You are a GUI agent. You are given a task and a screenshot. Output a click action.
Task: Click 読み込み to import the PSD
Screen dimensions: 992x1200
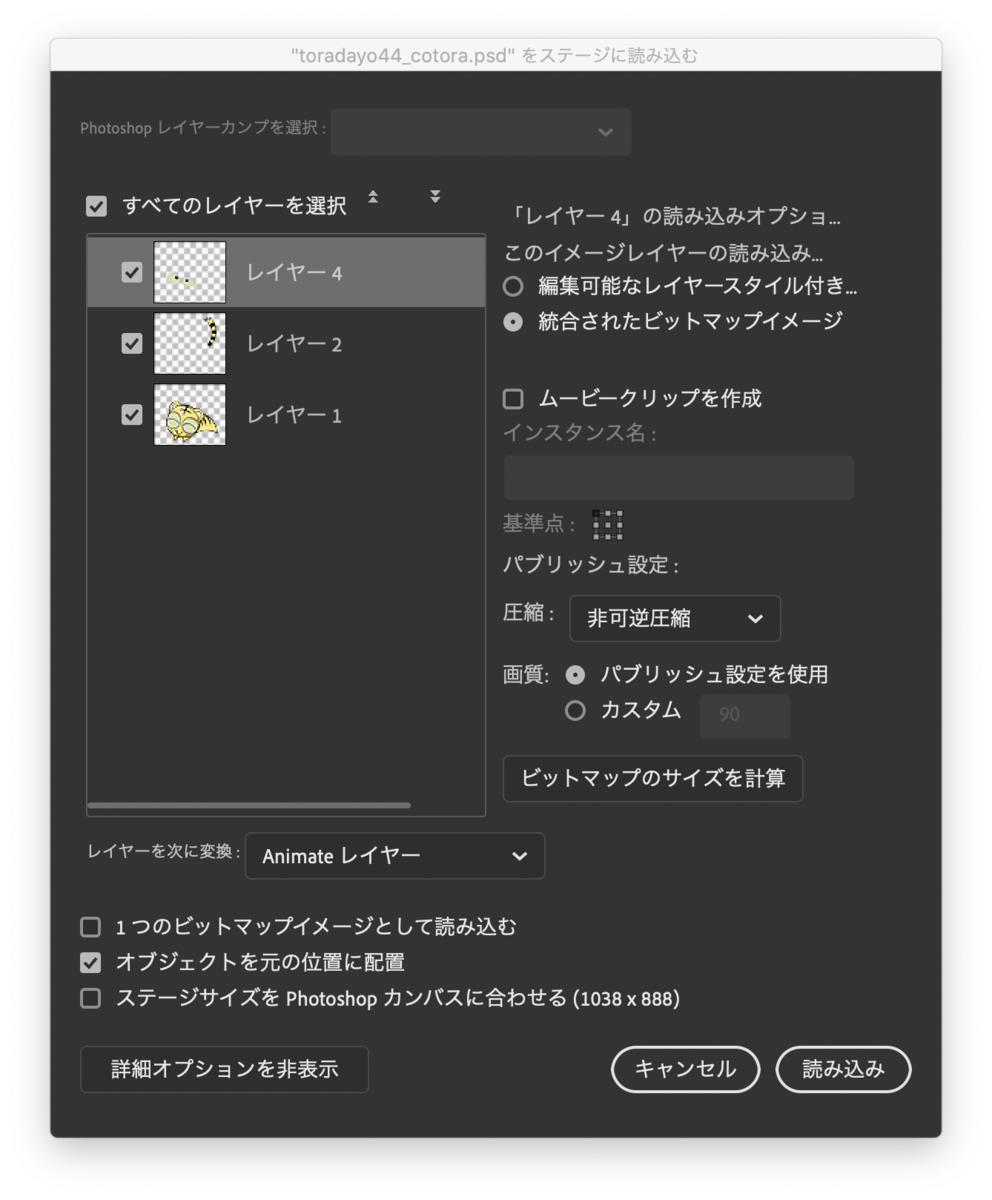pyautogui.click(x=843, y=1069)
